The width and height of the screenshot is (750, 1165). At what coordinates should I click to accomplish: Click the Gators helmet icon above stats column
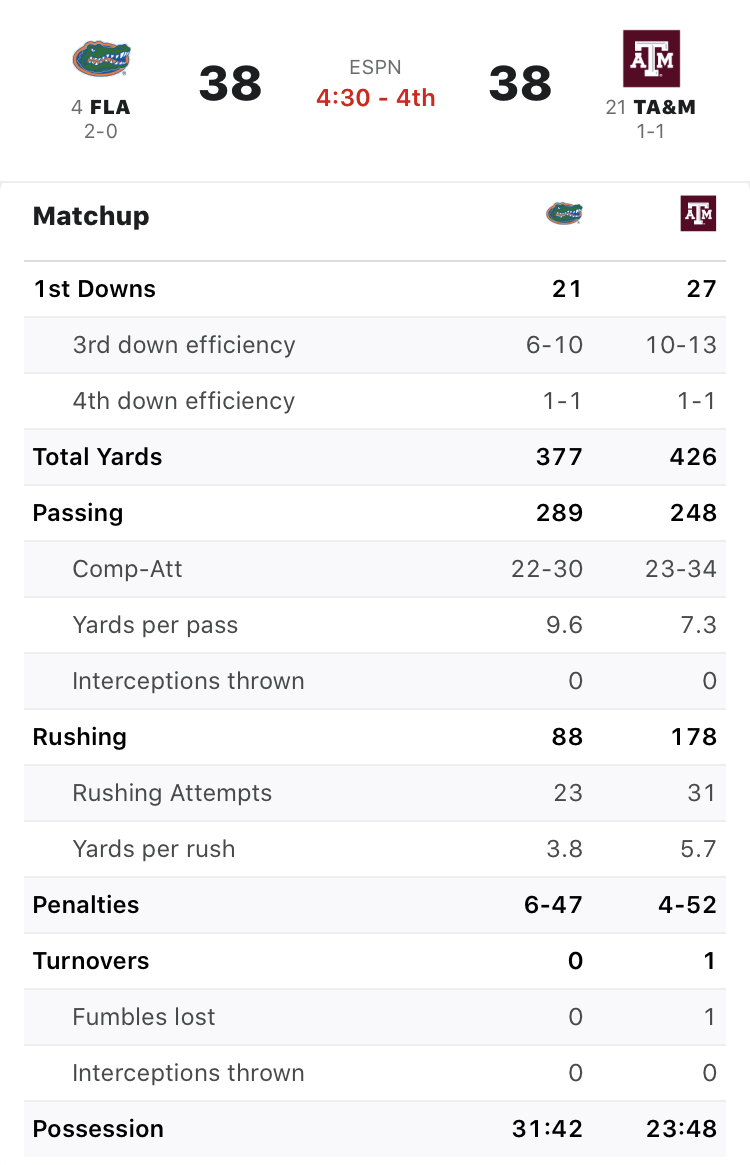tap(563, 213)
